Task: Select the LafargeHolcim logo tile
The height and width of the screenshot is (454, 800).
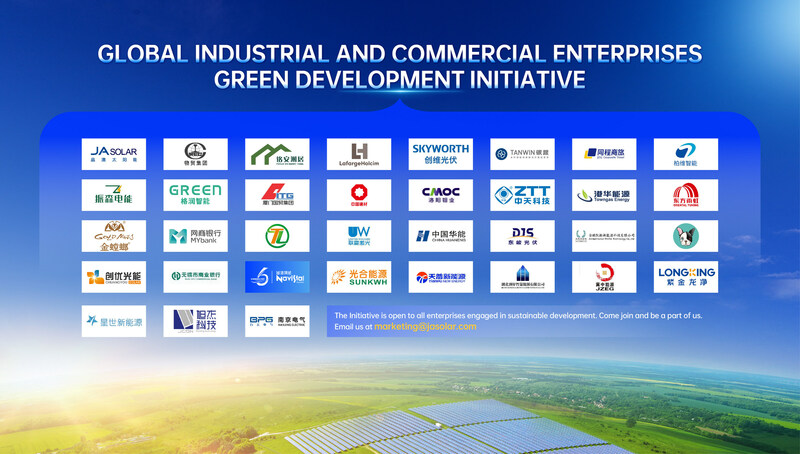Action: [x=358, y=154]
